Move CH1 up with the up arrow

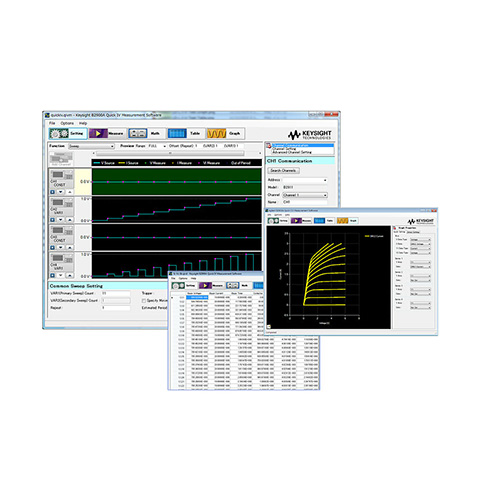pos(69,192)
